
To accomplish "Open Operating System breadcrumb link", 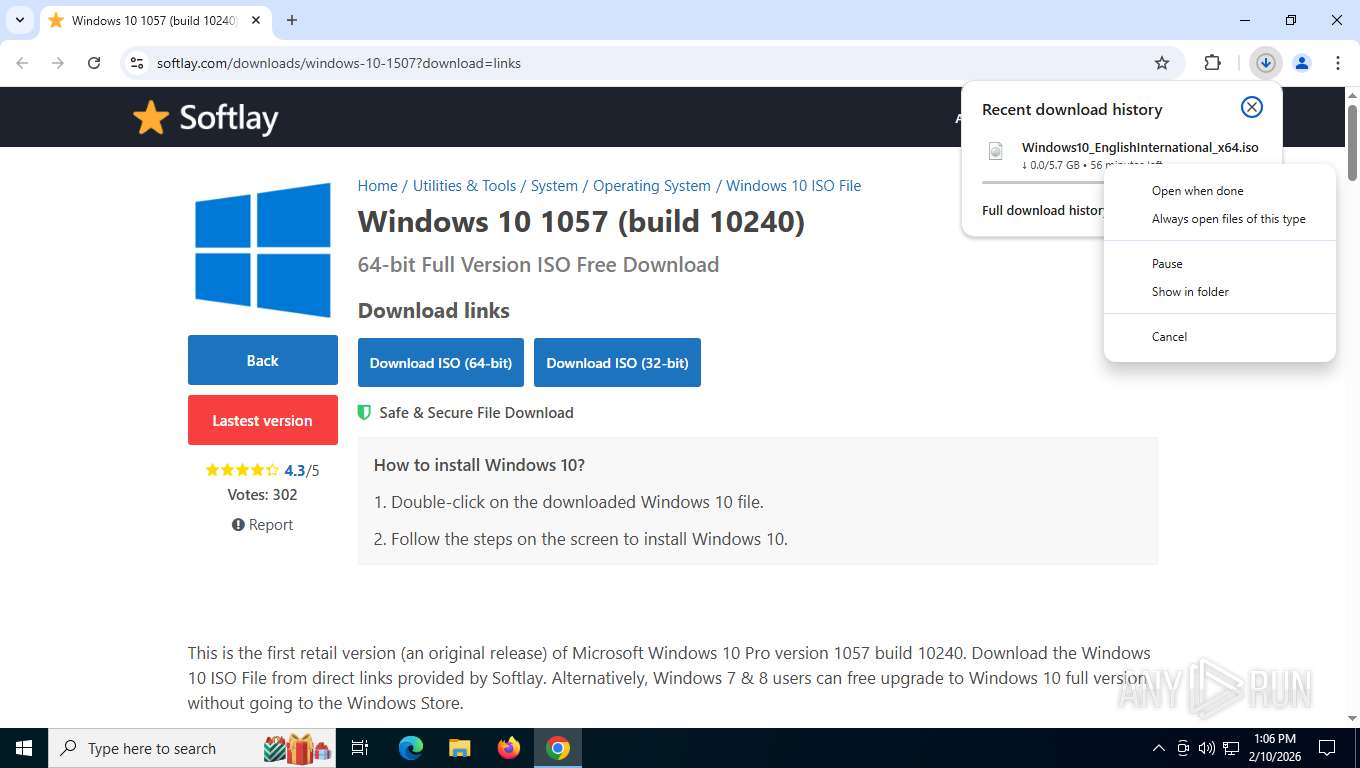I will tap(652, 186).
